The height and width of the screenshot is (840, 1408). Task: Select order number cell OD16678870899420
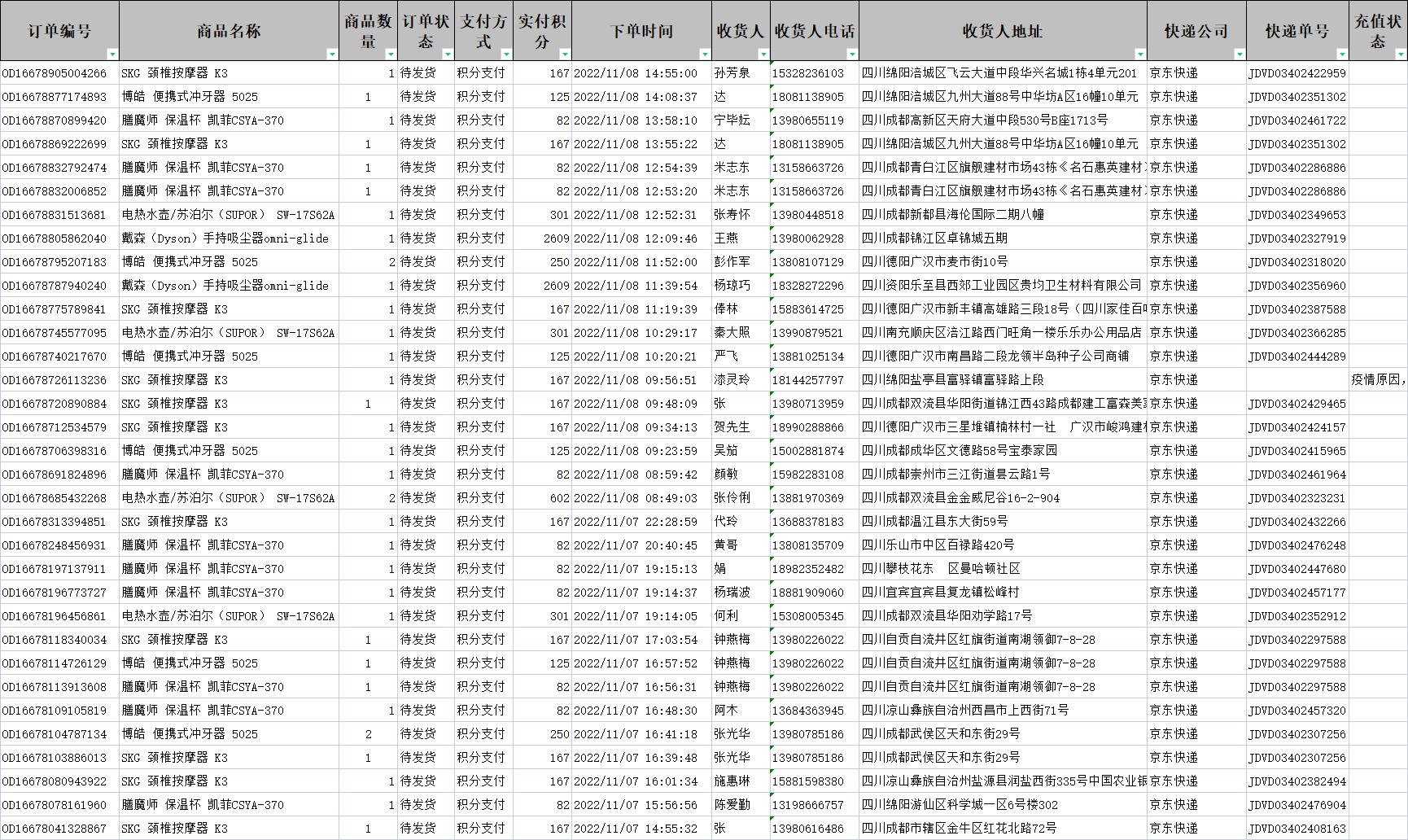(x=59, y=120)
